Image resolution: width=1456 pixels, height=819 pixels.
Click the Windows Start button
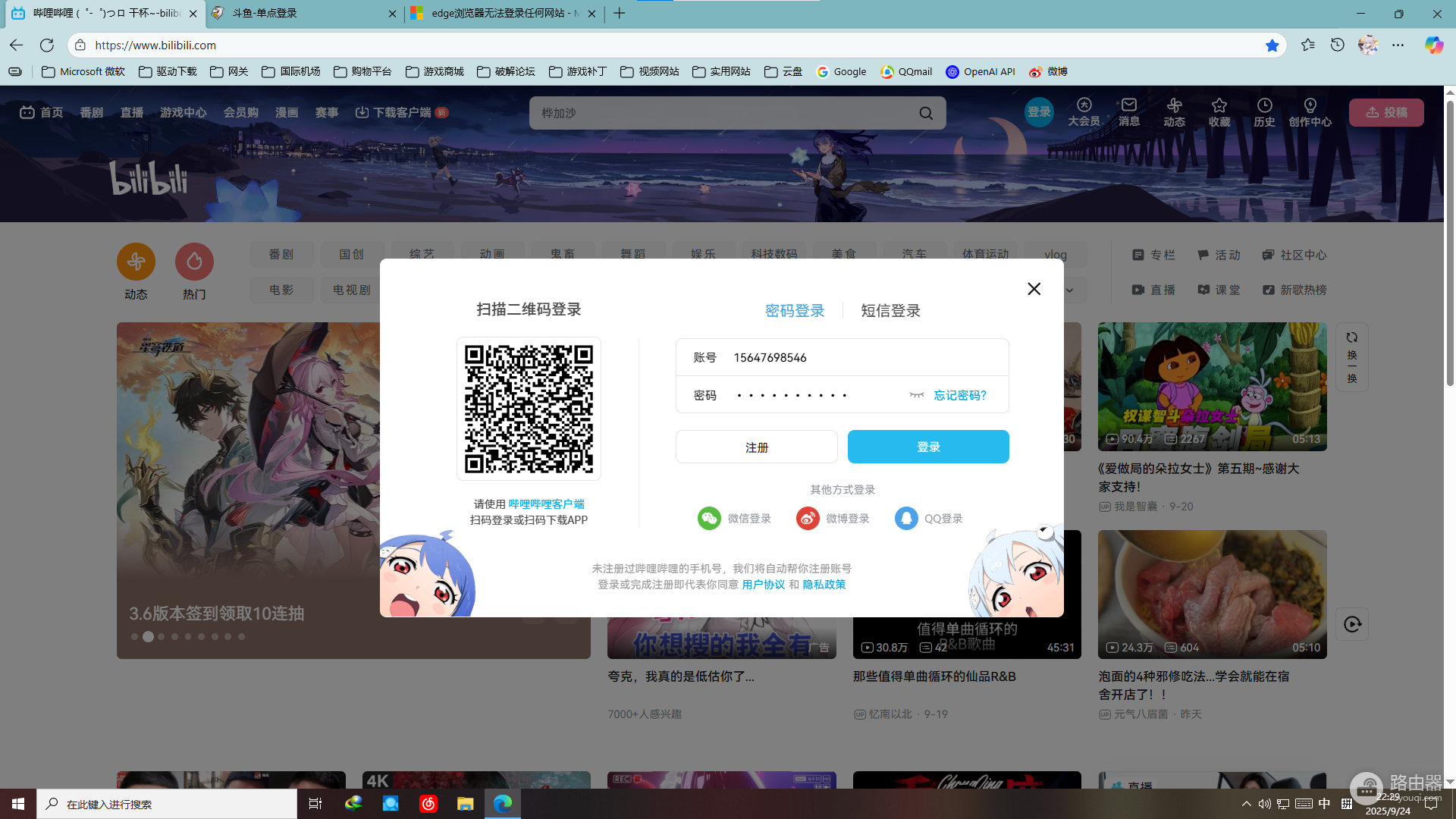click(x=18, y=804)
